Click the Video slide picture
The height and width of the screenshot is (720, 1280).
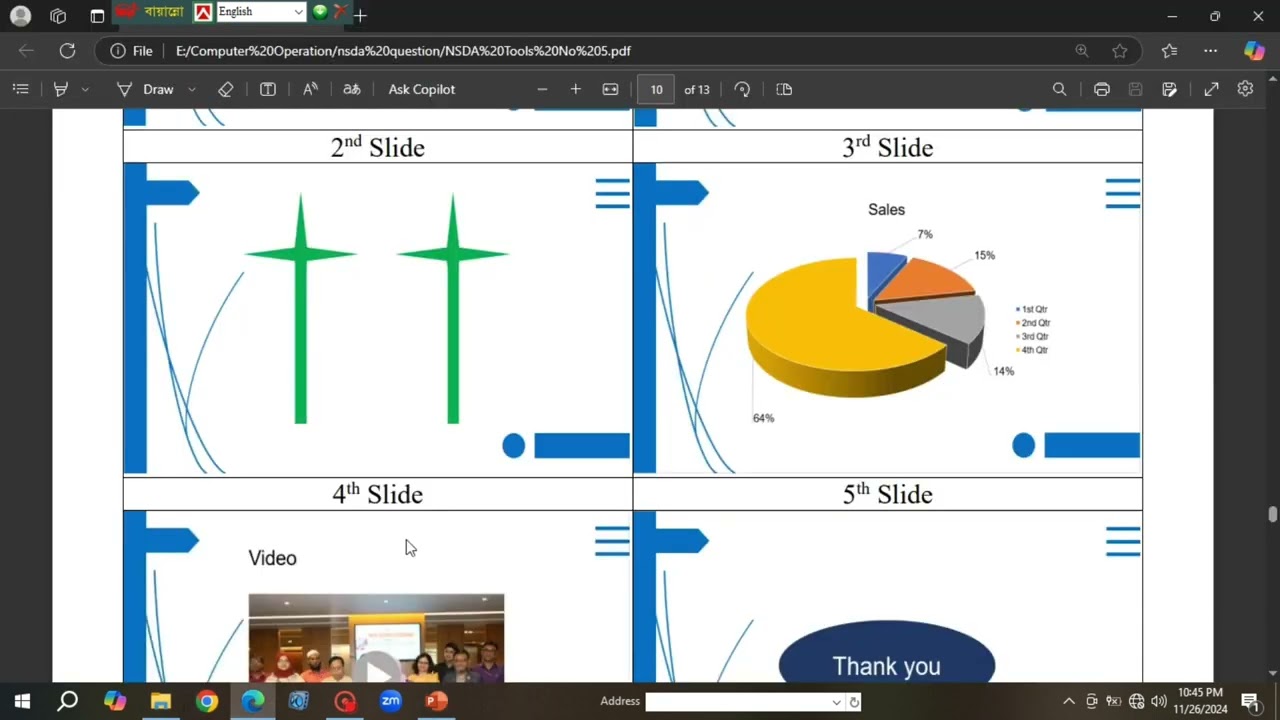pos(376,638)
